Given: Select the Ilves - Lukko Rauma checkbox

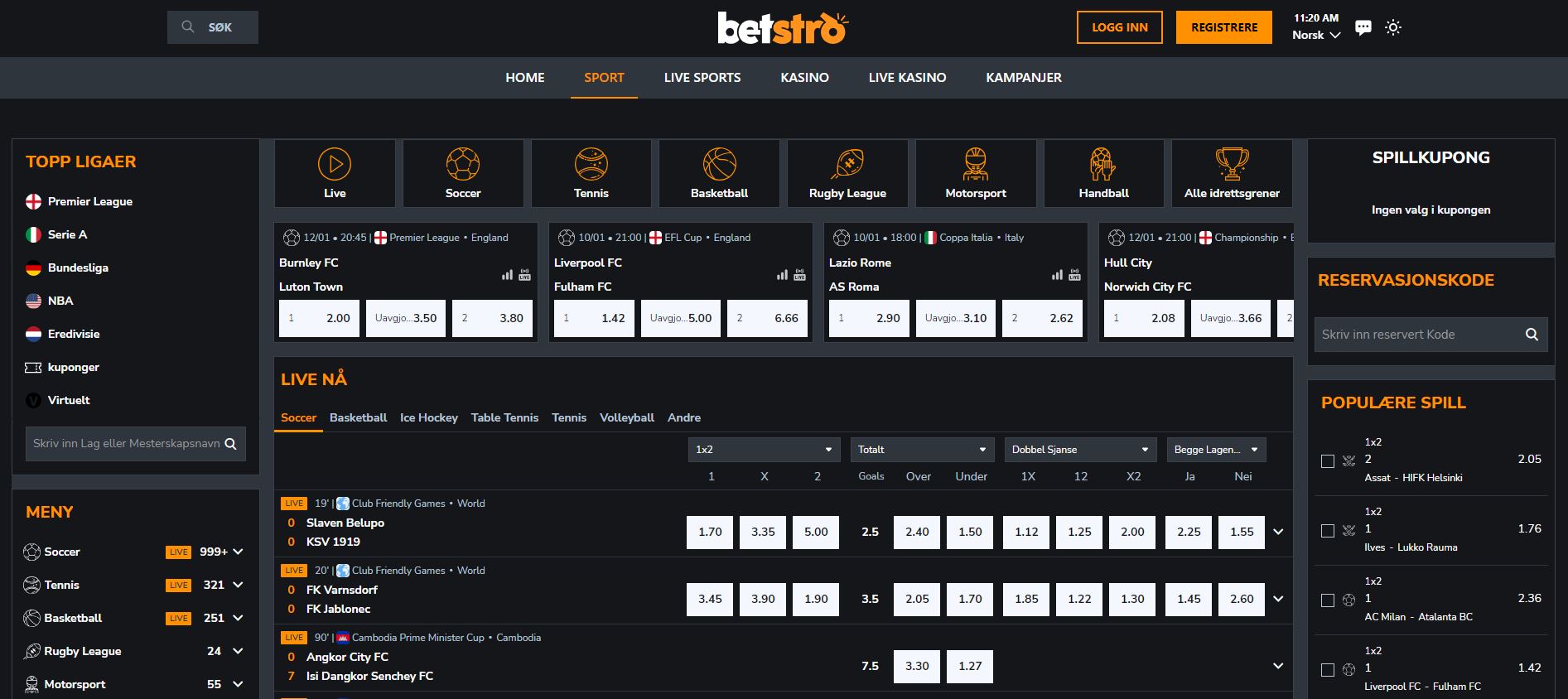Looking at the screenshot, I should pyautogui.click(x=1328, y=531).
